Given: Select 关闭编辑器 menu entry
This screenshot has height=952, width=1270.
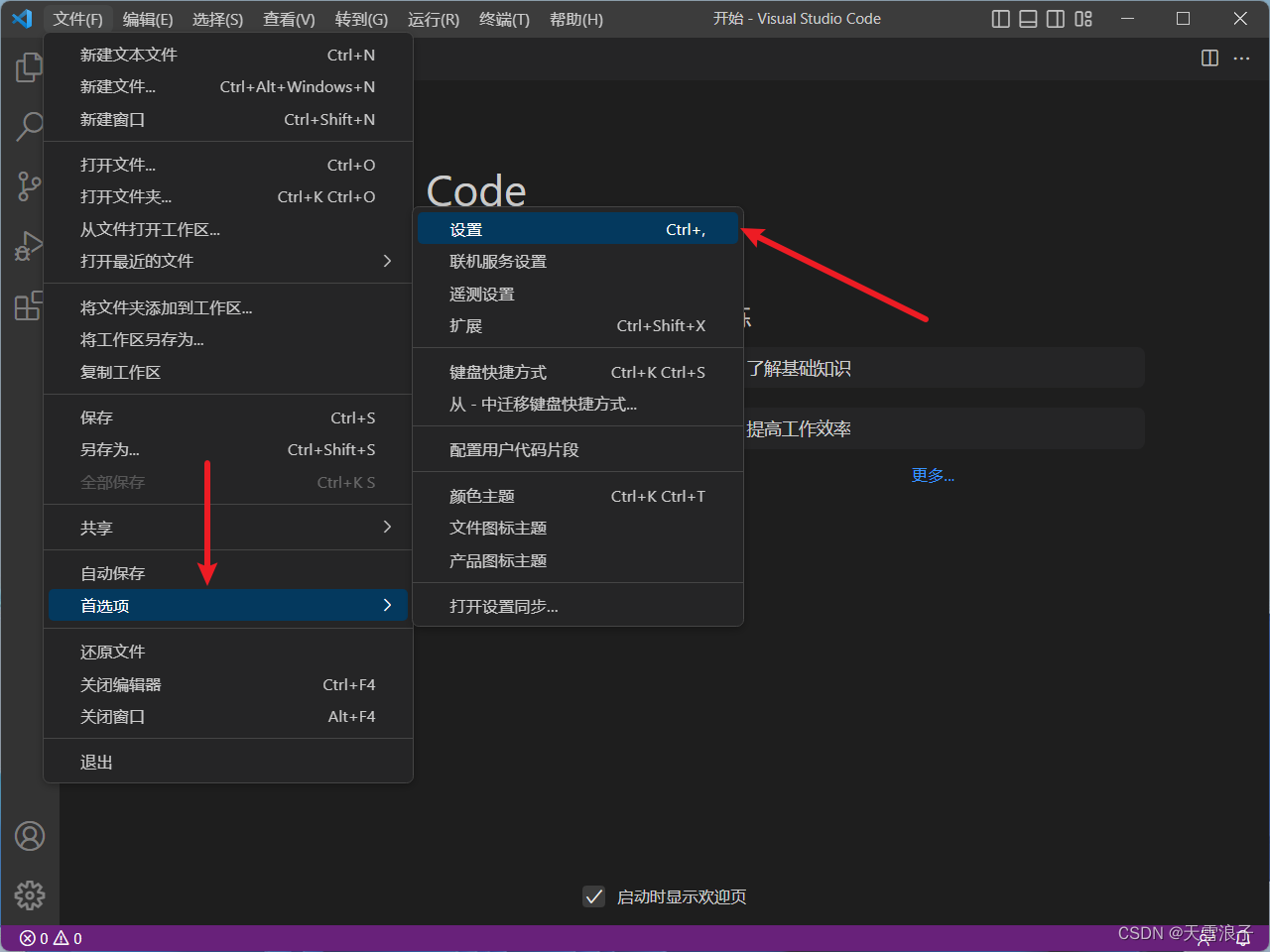Looking at the screenshot, I should click(x=228, y=684).
